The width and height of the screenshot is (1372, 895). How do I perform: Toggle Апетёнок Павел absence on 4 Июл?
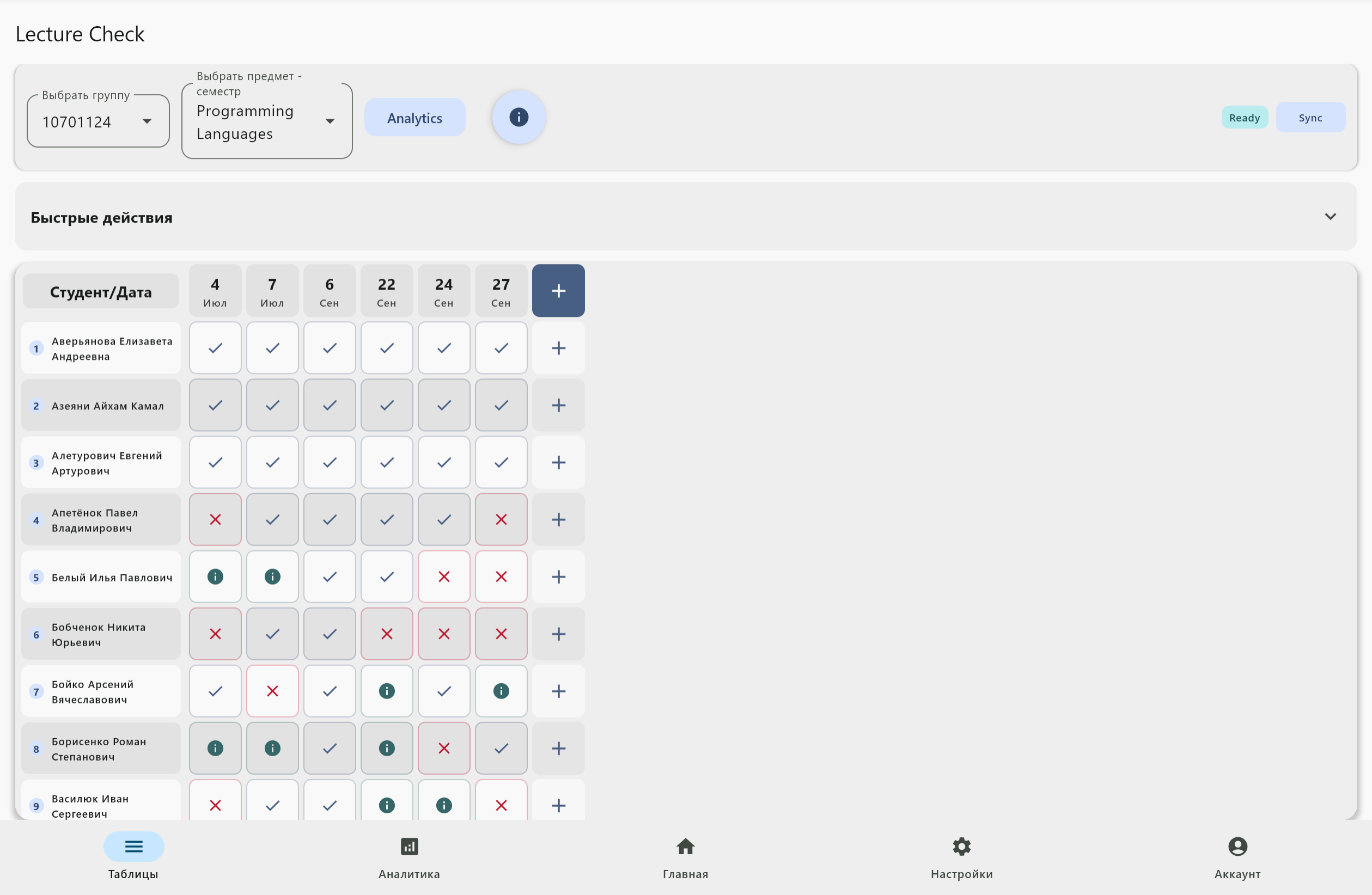coord(215,520)
